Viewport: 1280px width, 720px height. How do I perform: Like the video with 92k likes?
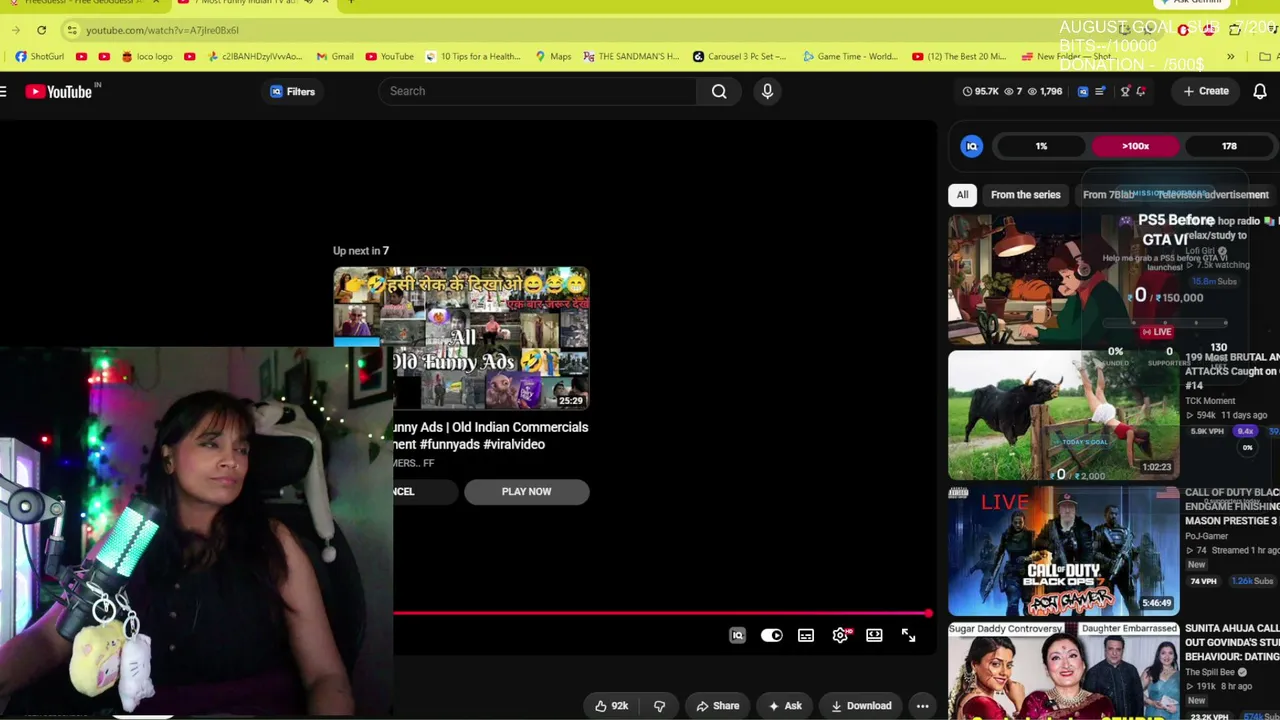pos(611,706)
